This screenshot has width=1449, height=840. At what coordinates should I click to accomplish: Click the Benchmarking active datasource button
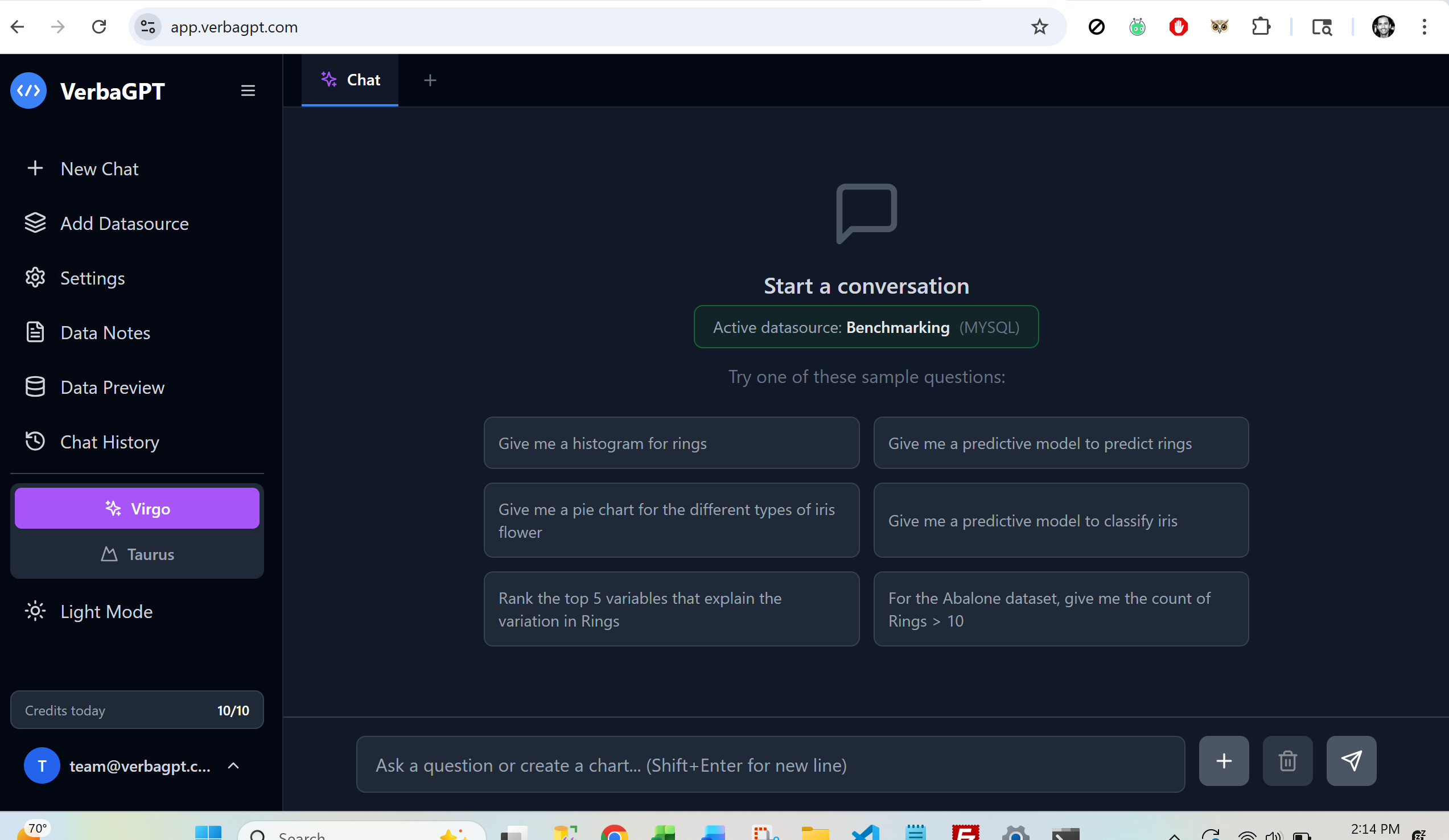pyautogui.click(x=866, y=327)
